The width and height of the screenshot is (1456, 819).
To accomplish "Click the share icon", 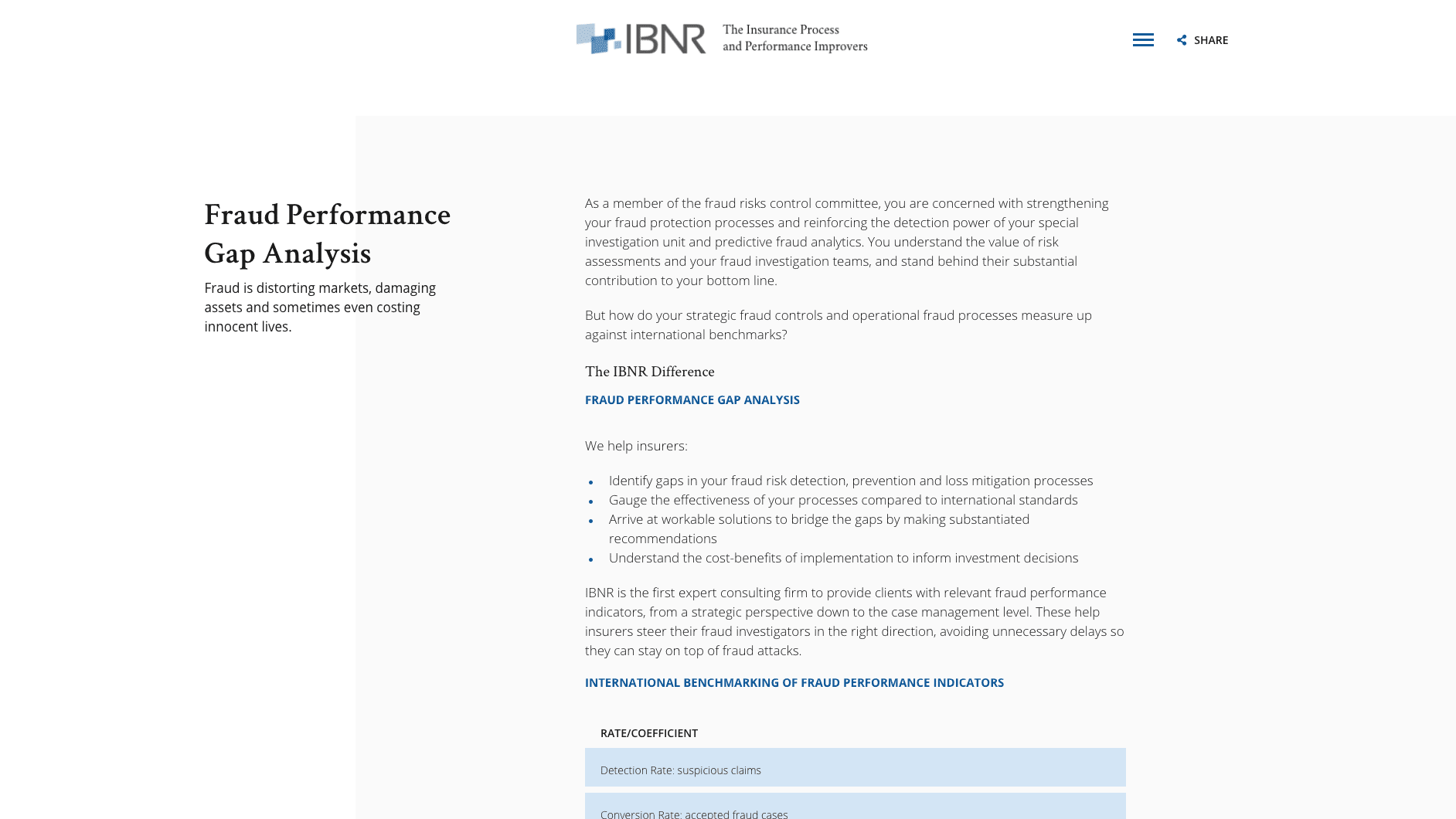I will 1182,40.
